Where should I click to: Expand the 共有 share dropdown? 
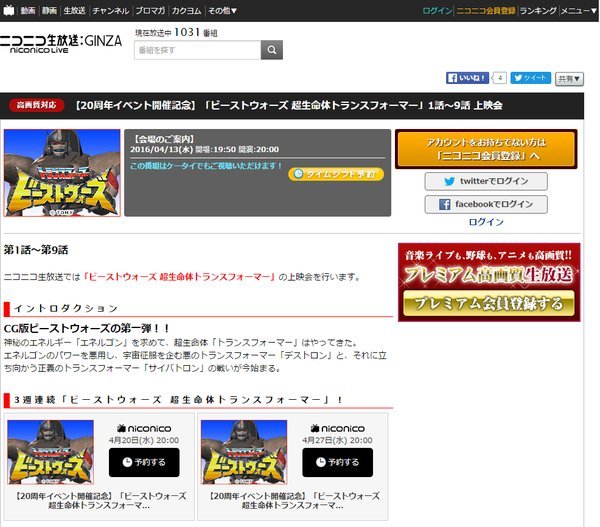click(570, 78)
